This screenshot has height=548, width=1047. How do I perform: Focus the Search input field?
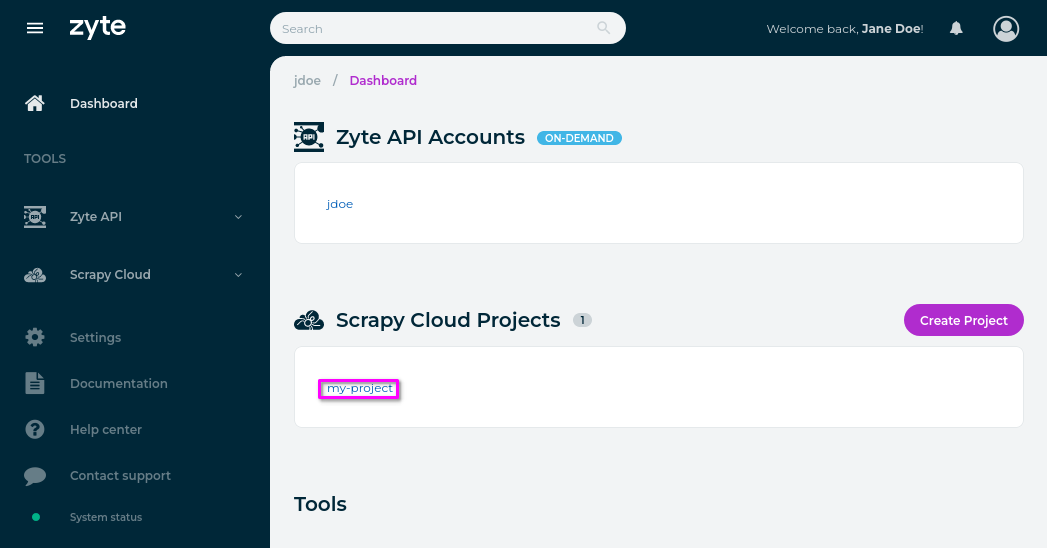coord(447,28)
